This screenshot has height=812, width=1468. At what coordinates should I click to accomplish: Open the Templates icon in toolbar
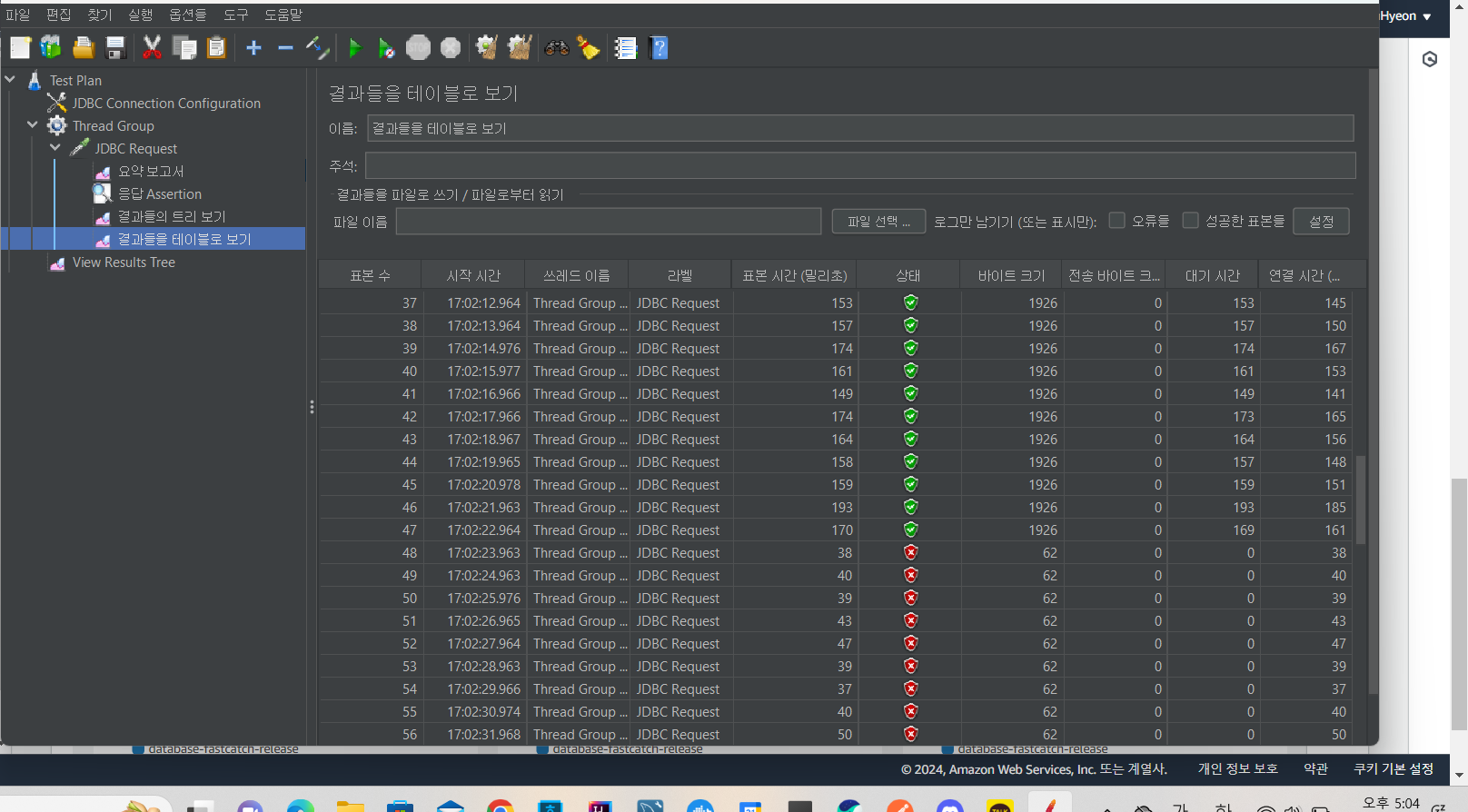pyautogui.click(x=51, y=48)
